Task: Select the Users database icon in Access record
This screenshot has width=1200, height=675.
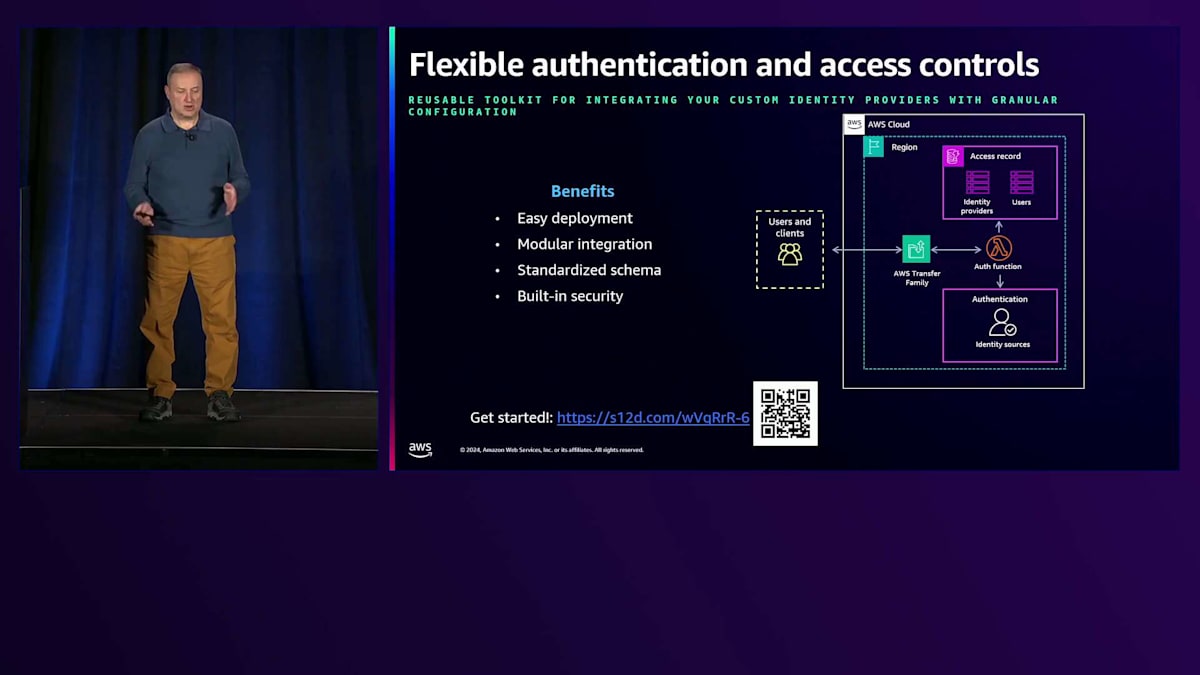Action: click(x=1021, y=182)
